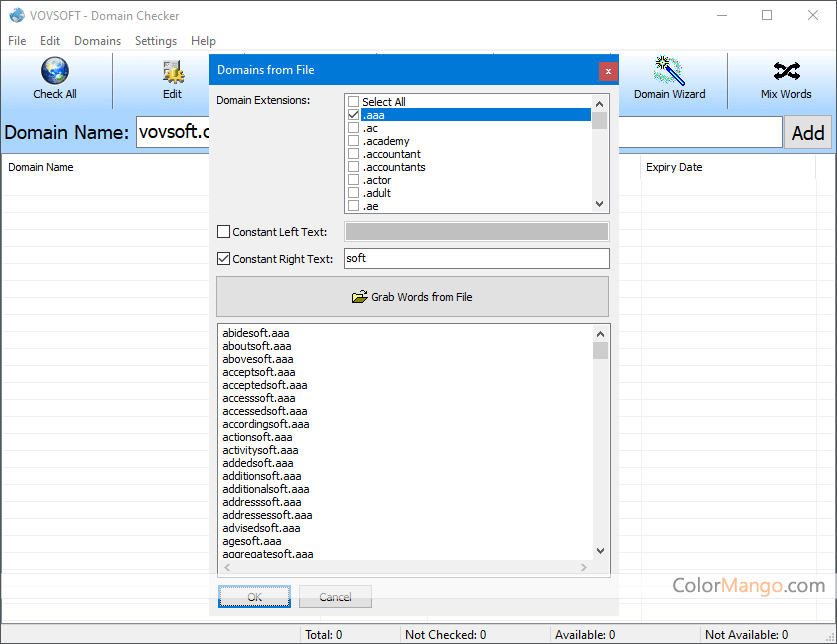Toggle the Constant Left Text checkbox

pyautogui.click(x=224, y=232)
